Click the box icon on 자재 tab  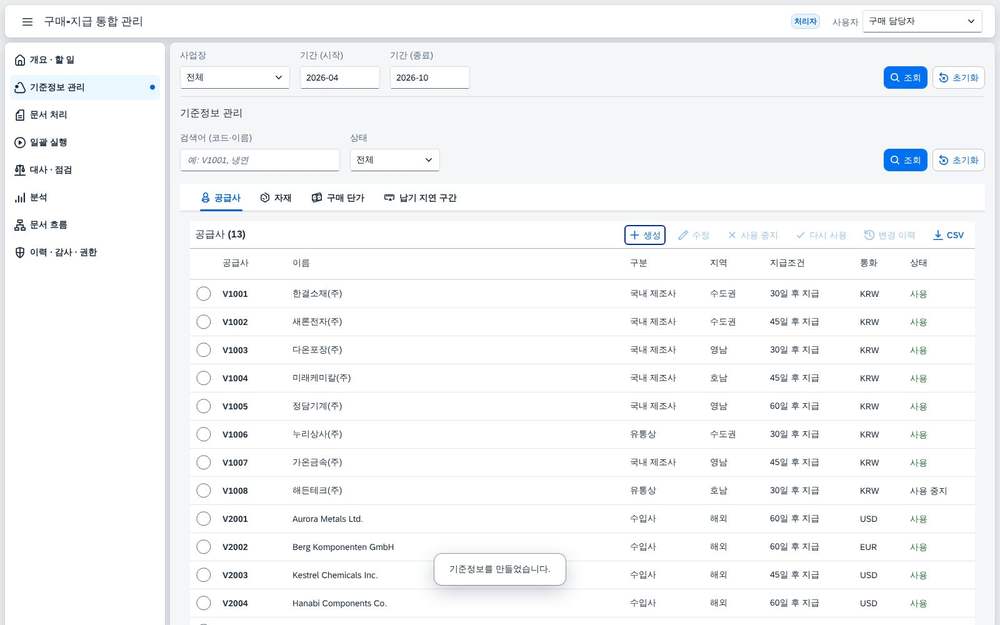[265, 198]
